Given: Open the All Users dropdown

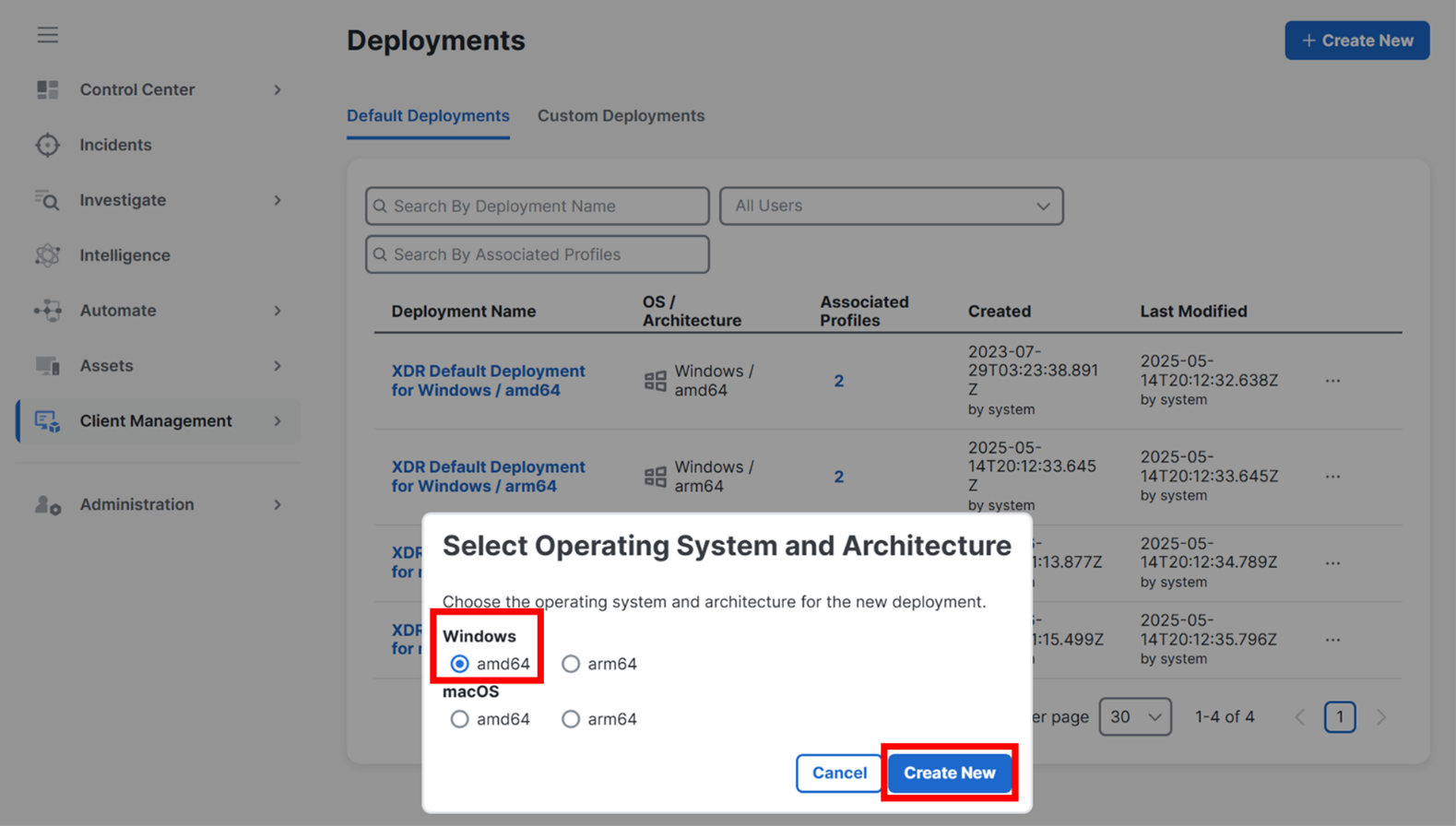Looking at the screenshot, I should point(891,206).
